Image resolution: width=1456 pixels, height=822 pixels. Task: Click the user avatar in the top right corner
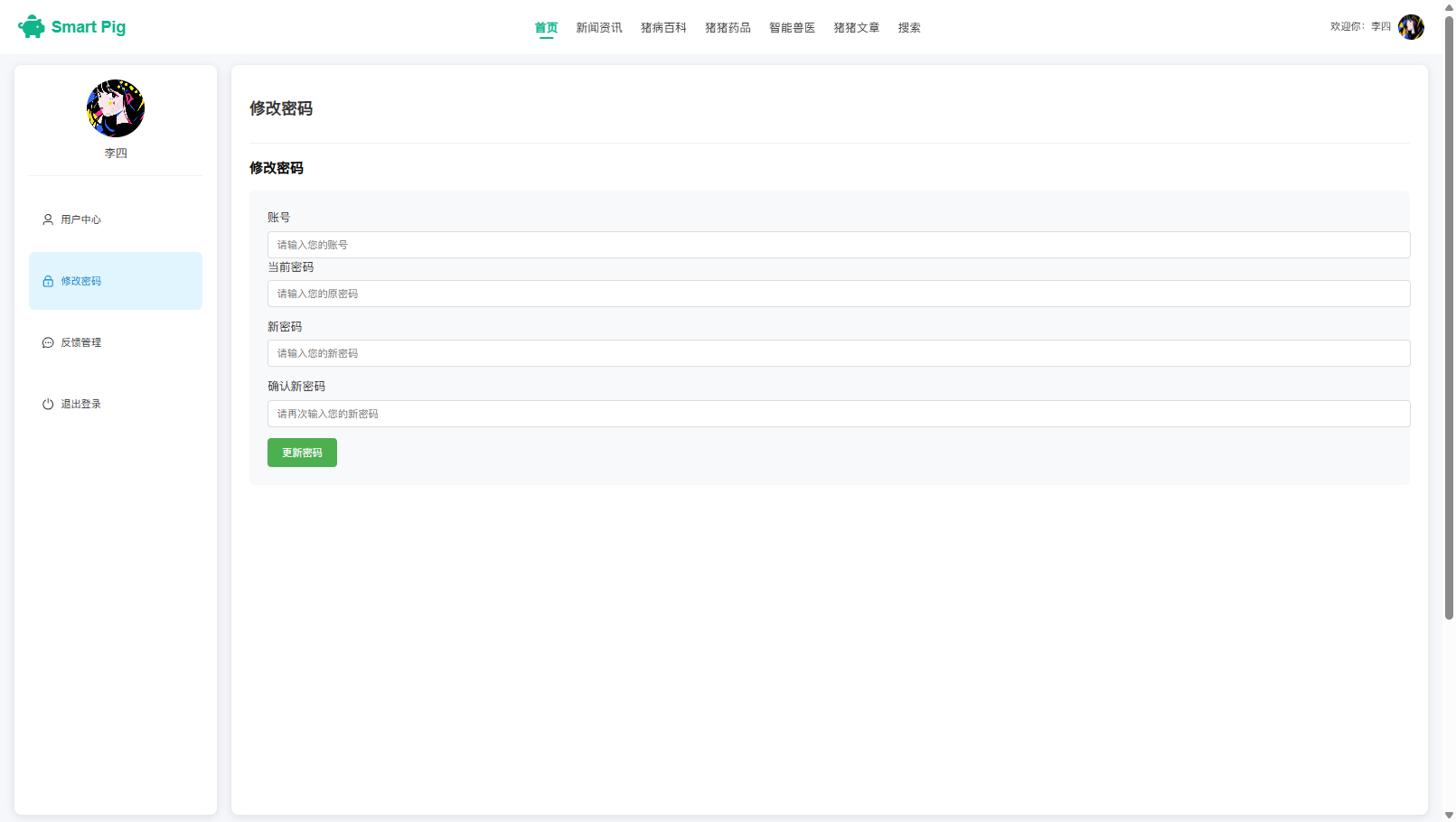1411,27
